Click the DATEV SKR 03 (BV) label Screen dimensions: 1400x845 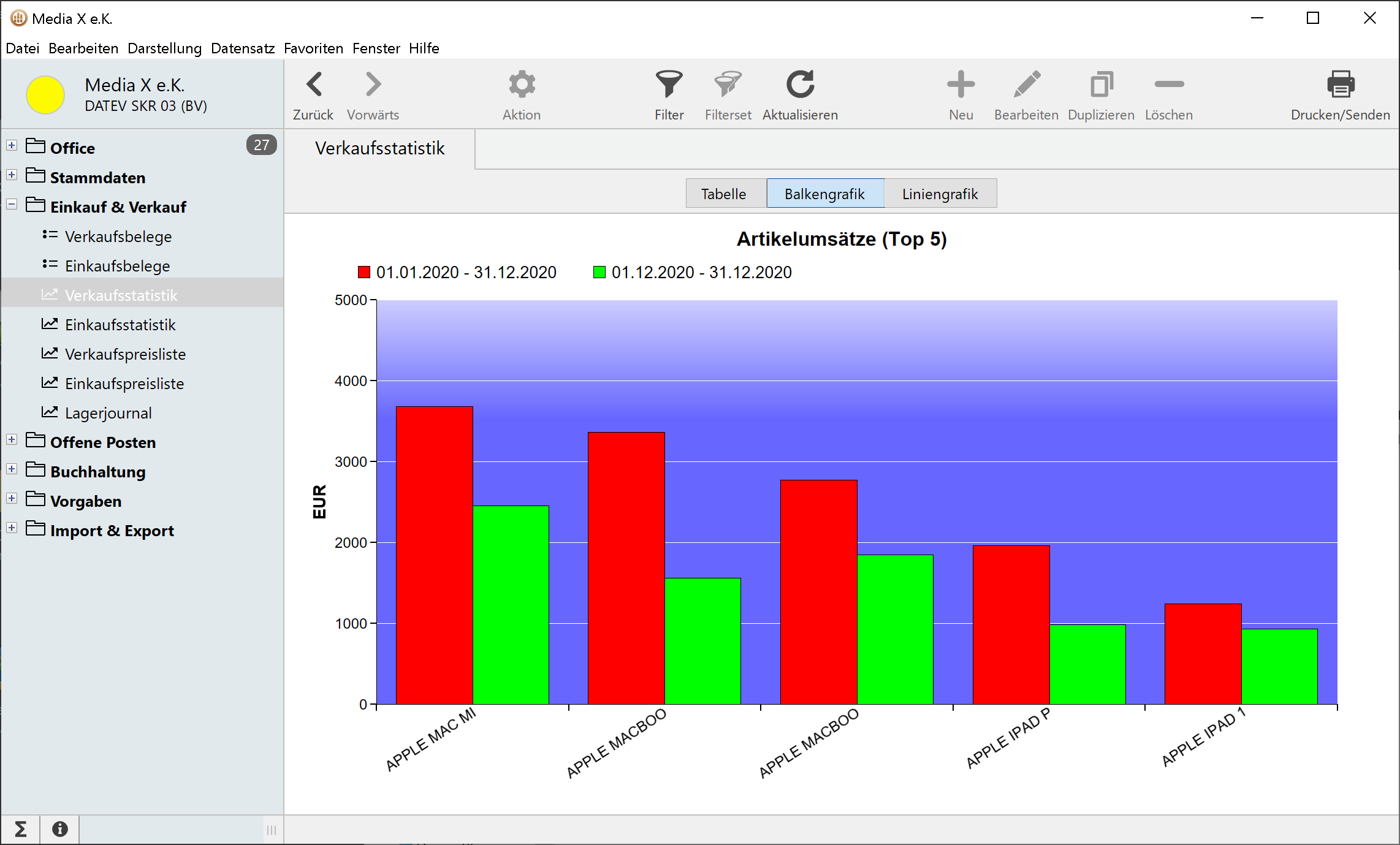point(146,106)
